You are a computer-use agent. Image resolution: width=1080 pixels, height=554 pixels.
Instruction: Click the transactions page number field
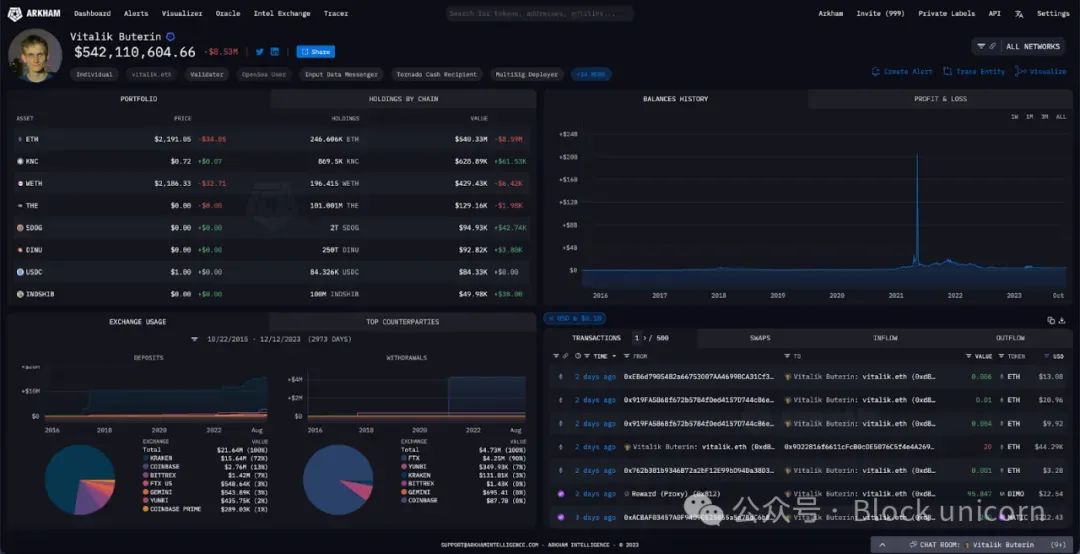click(x=637, y=338)
